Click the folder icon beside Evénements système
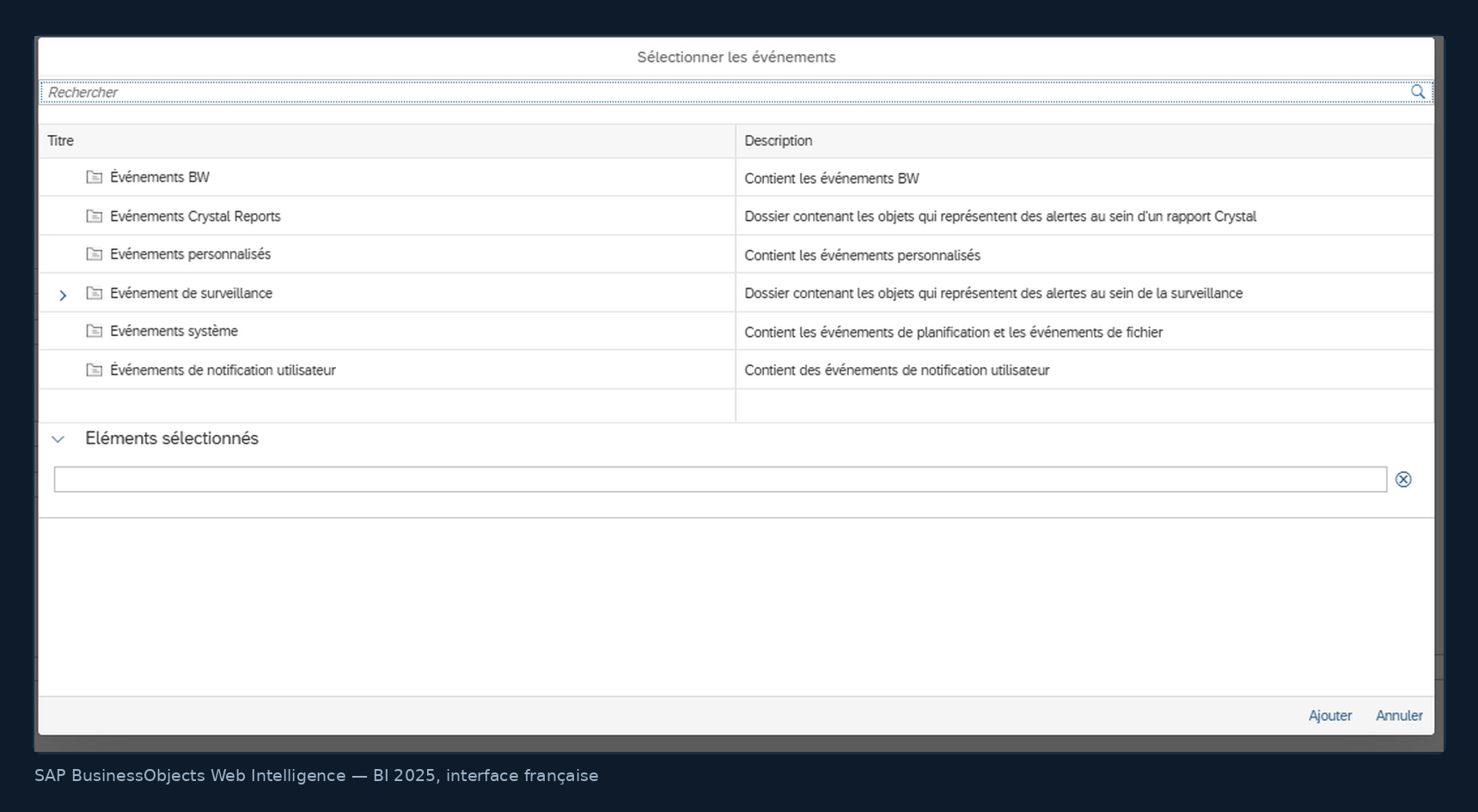 coord(95,331)
